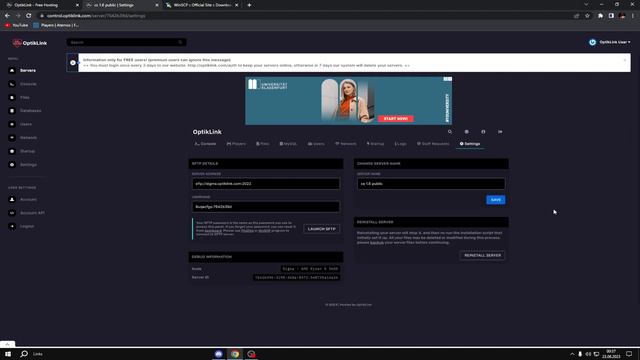640x360 pixels.
Task: Switch to the Logs tab
Action: [400, 144]
